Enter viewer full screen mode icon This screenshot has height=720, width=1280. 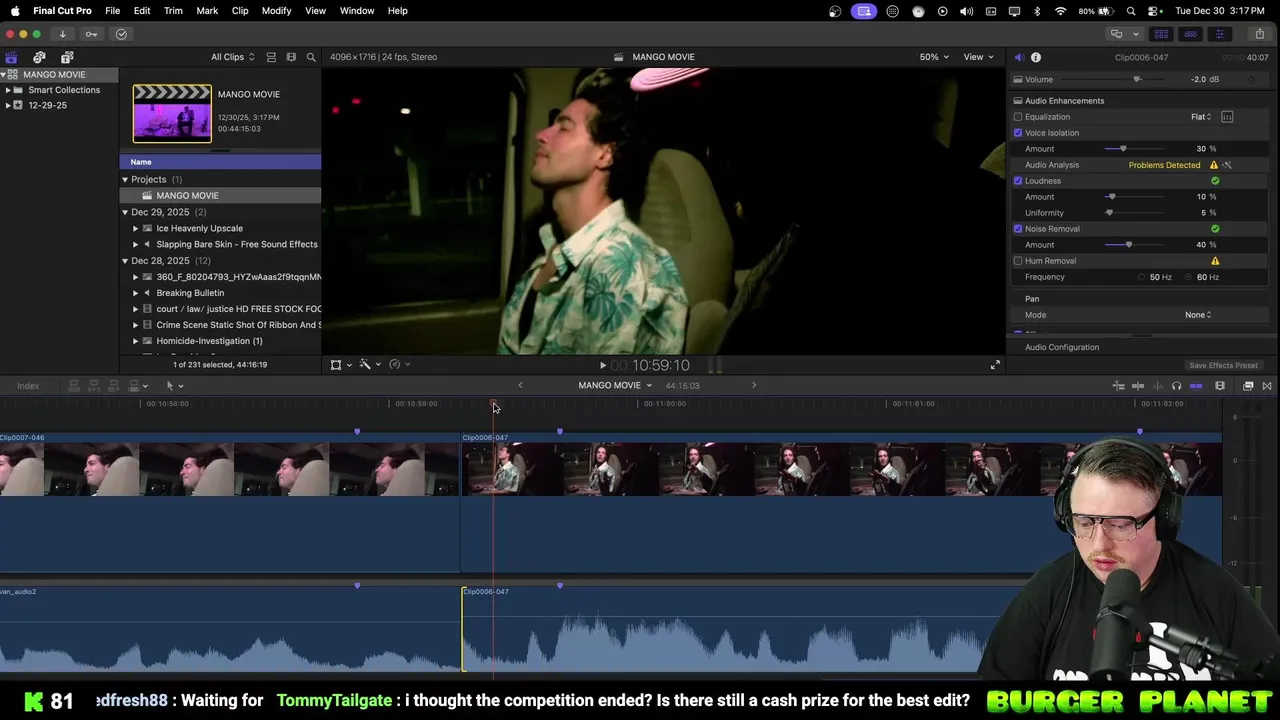(x=995, y=365)
